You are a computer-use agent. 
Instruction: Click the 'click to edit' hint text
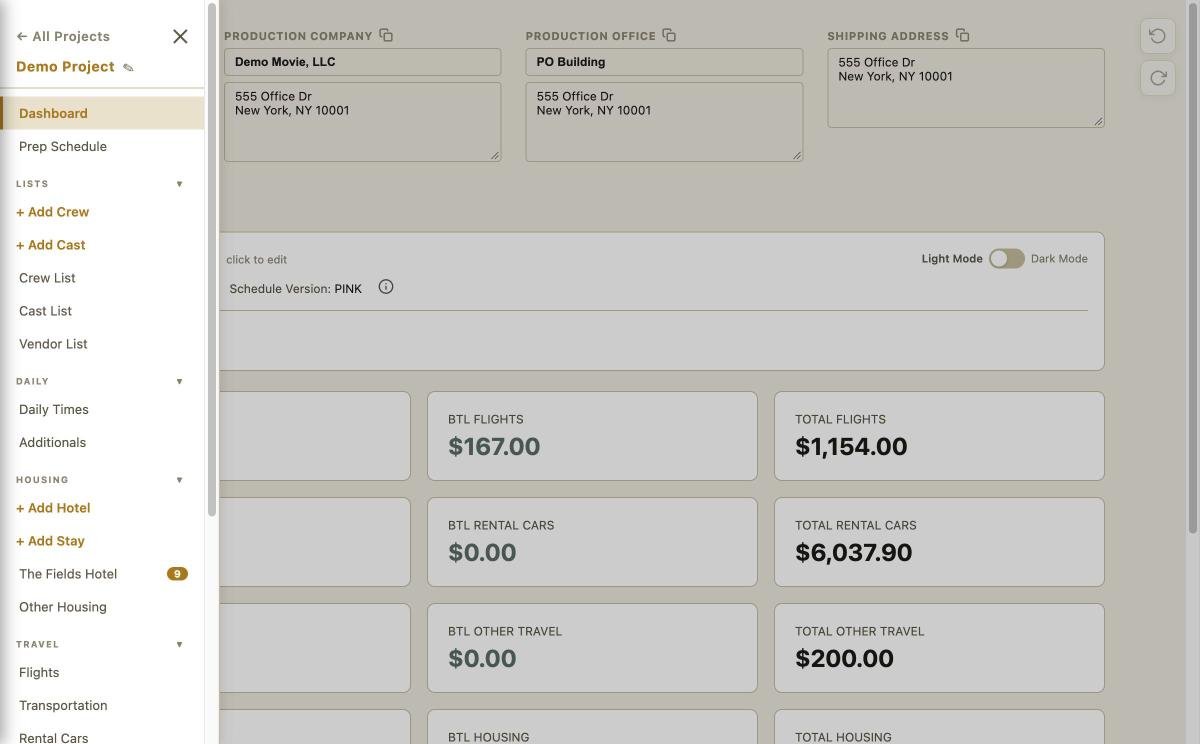tap(256, 260)
